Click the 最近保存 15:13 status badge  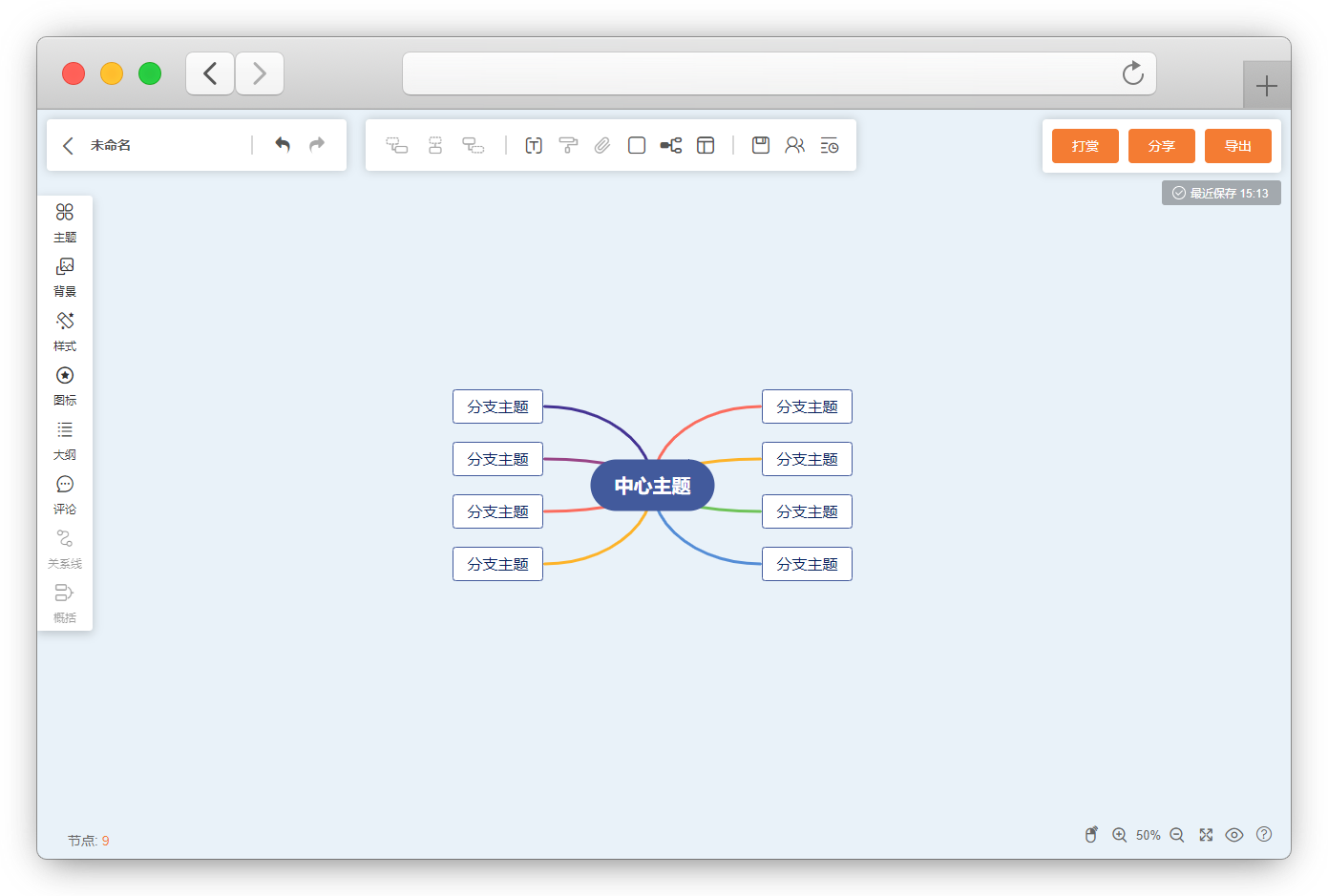[1221, 193]
